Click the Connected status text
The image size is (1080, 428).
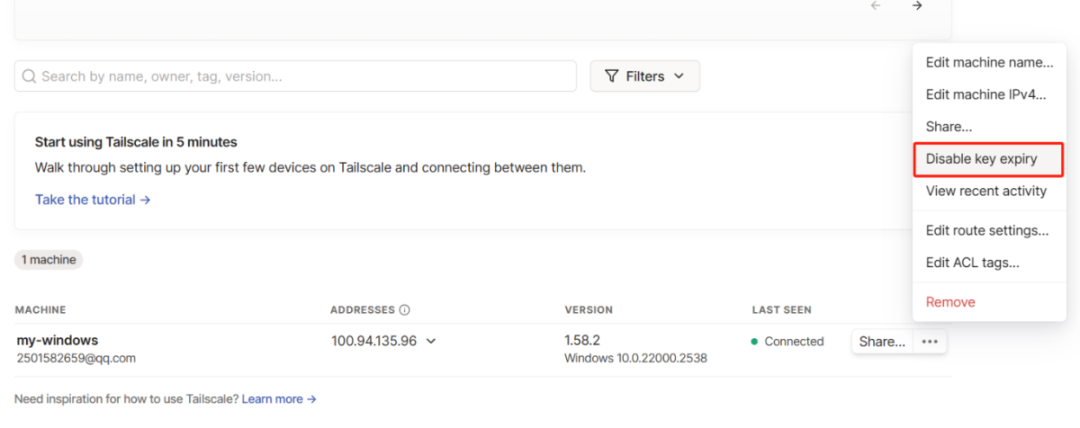(793, 341)
